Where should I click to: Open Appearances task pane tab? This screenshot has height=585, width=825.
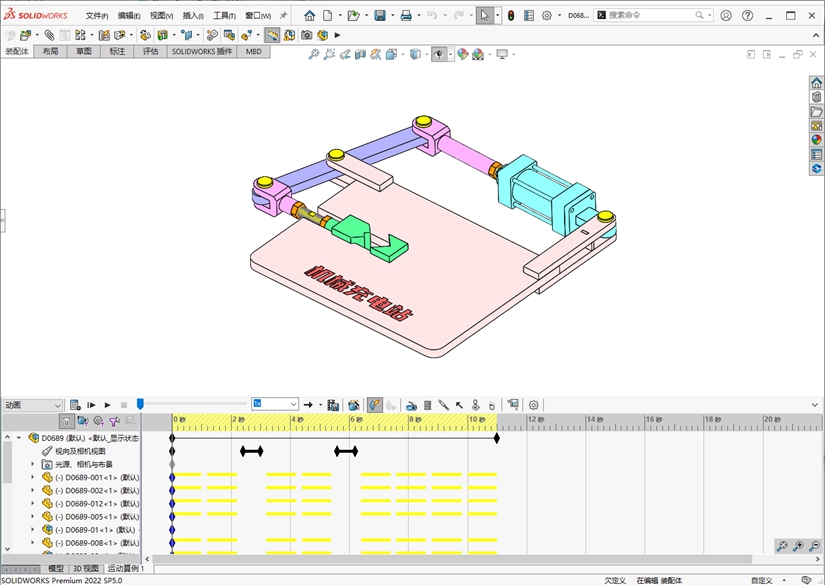[x=816, y=140]
